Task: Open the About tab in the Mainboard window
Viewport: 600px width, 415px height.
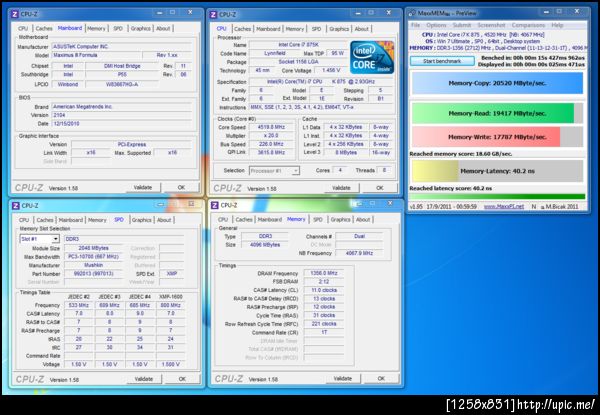Action: (163, 29)
